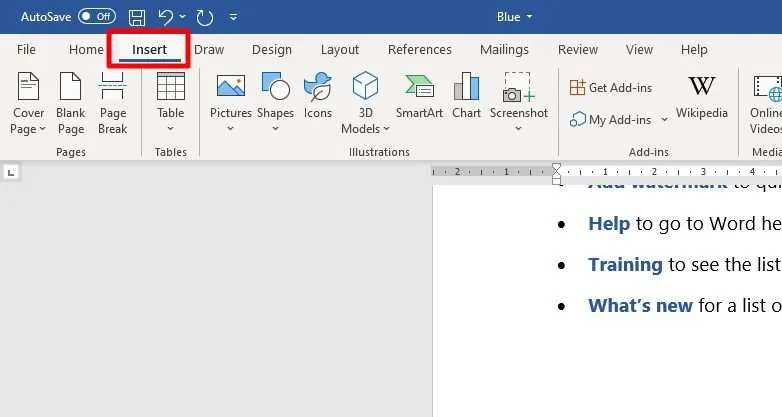The width and height of the screenshot is (782, 417).
Task: Open Customize Quick Access Toolbar dropdown
Action: (233, 17)
